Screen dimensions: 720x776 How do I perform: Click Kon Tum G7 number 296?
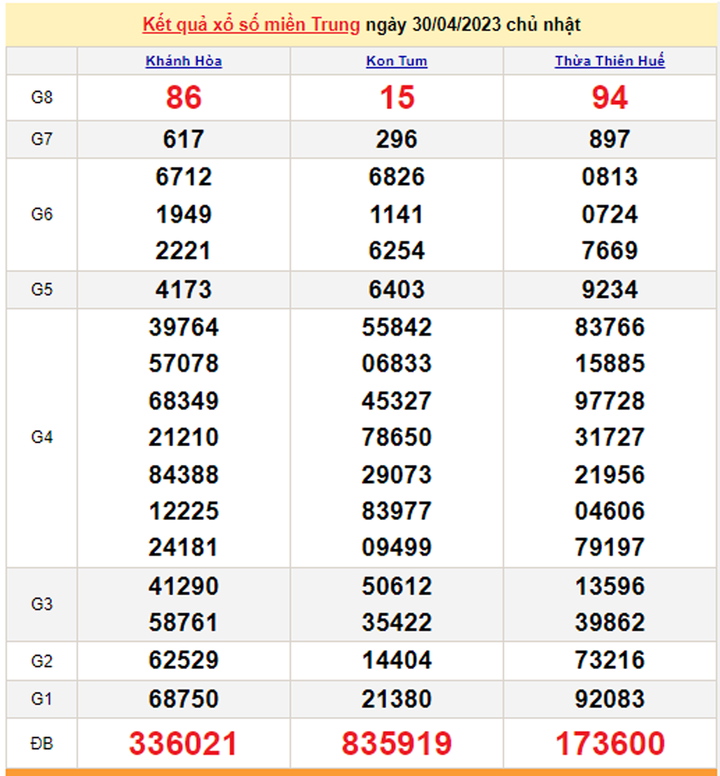397,139
